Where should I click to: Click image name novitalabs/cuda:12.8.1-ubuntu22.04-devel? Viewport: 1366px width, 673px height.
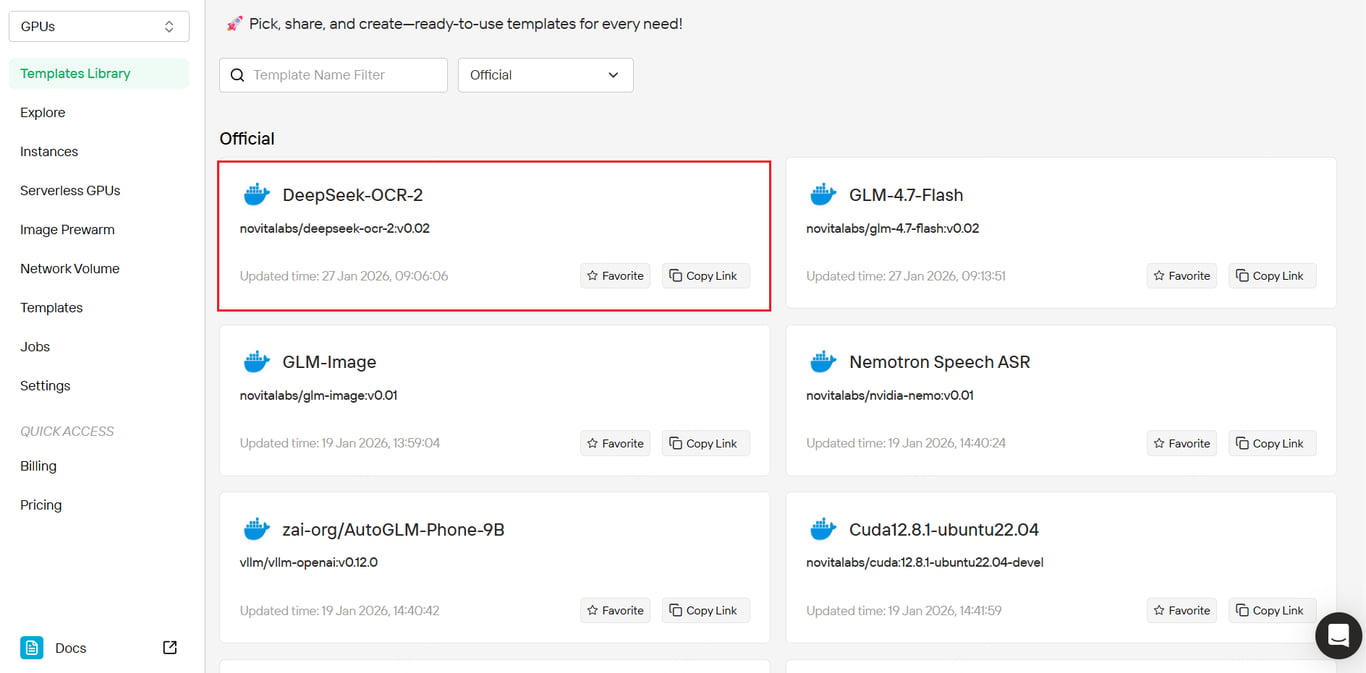click(925, 562)
